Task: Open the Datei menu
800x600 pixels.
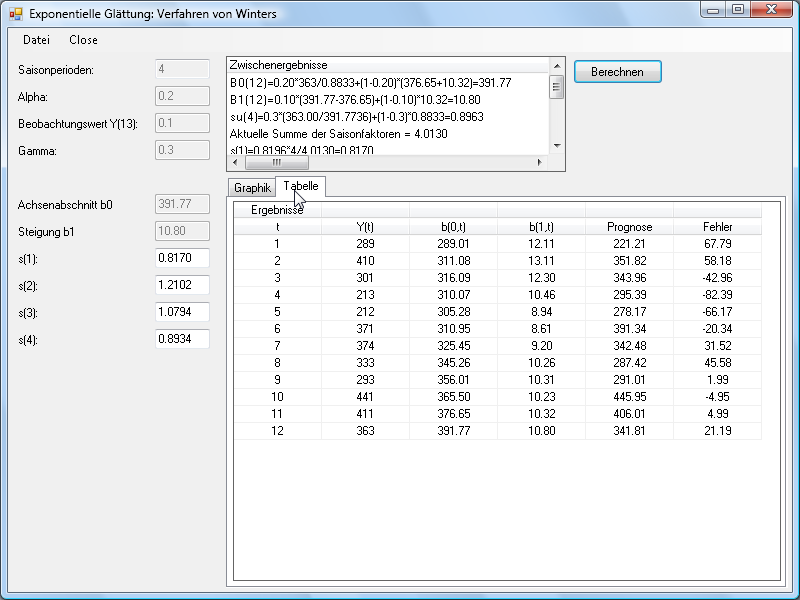Action: tap(36, 40)
